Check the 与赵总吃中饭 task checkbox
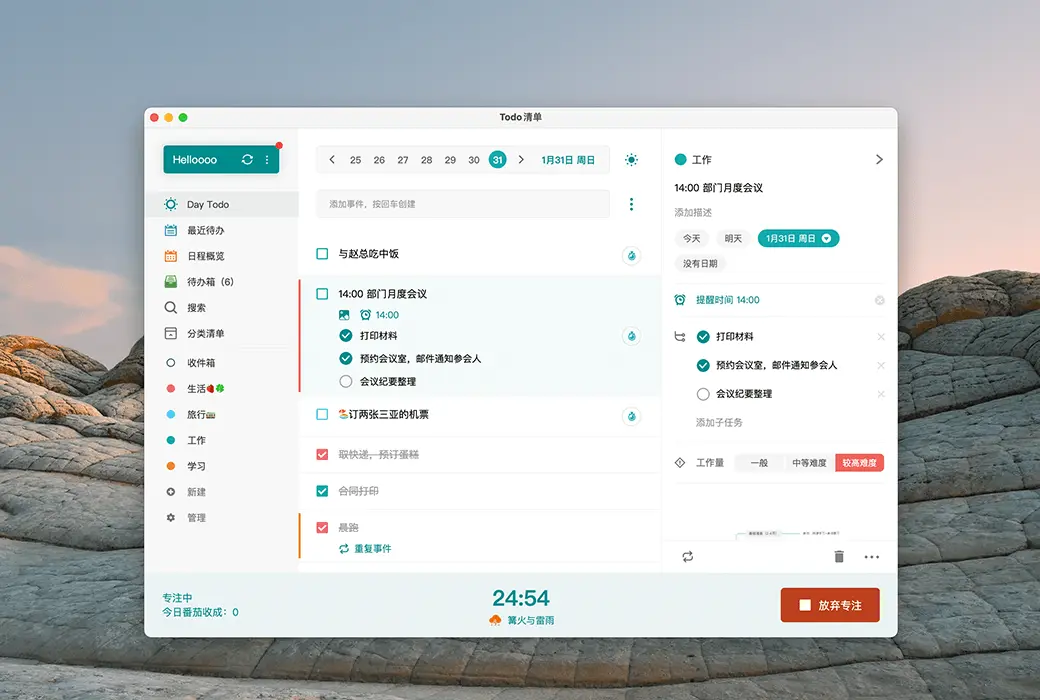Viewport: 1040px width, 700px height. (322, 253)
